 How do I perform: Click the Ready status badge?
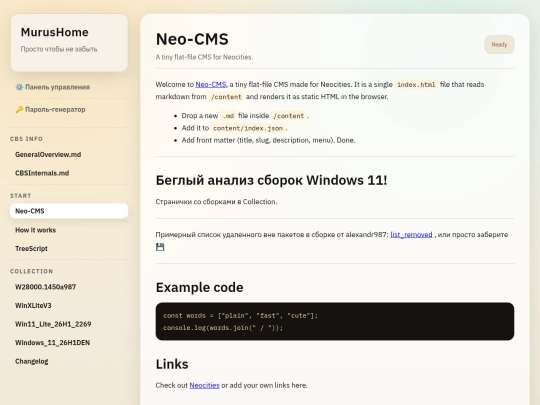click(x=499, y=44)
